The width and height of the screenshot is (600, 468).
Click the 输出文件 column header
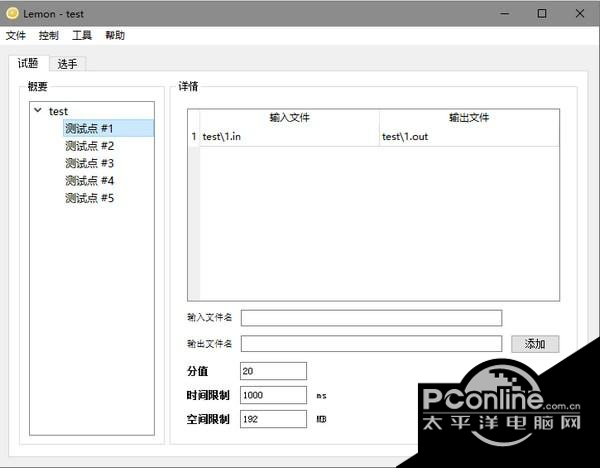click(x=469, y=117)
